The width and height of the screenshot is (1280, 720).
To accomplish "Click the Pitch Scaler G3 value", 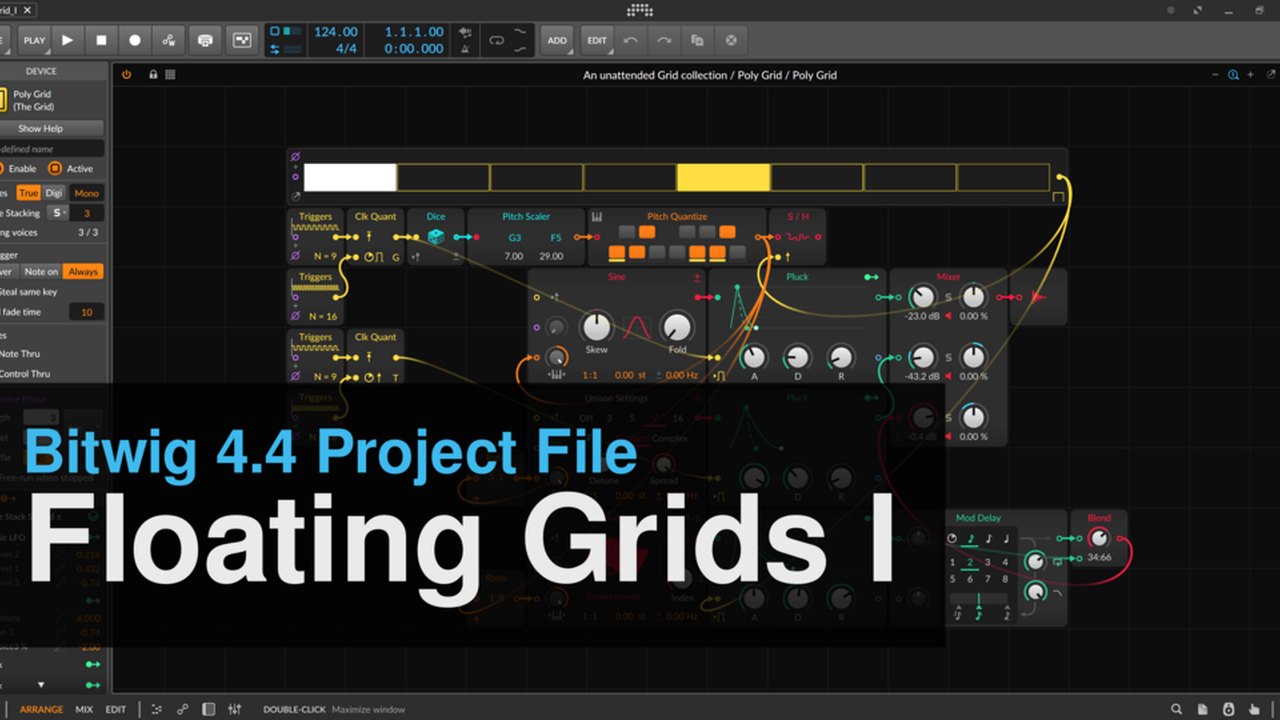I will [514, 238].
